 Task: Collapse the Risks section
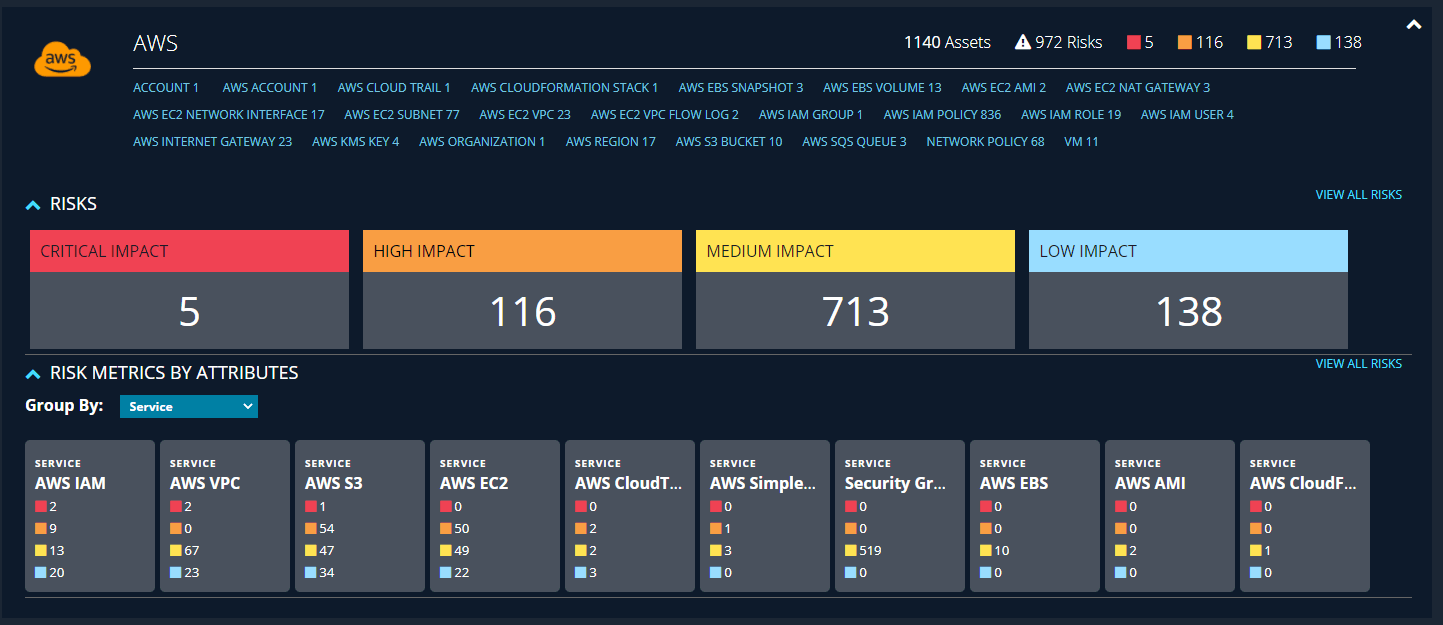point(33,204)
